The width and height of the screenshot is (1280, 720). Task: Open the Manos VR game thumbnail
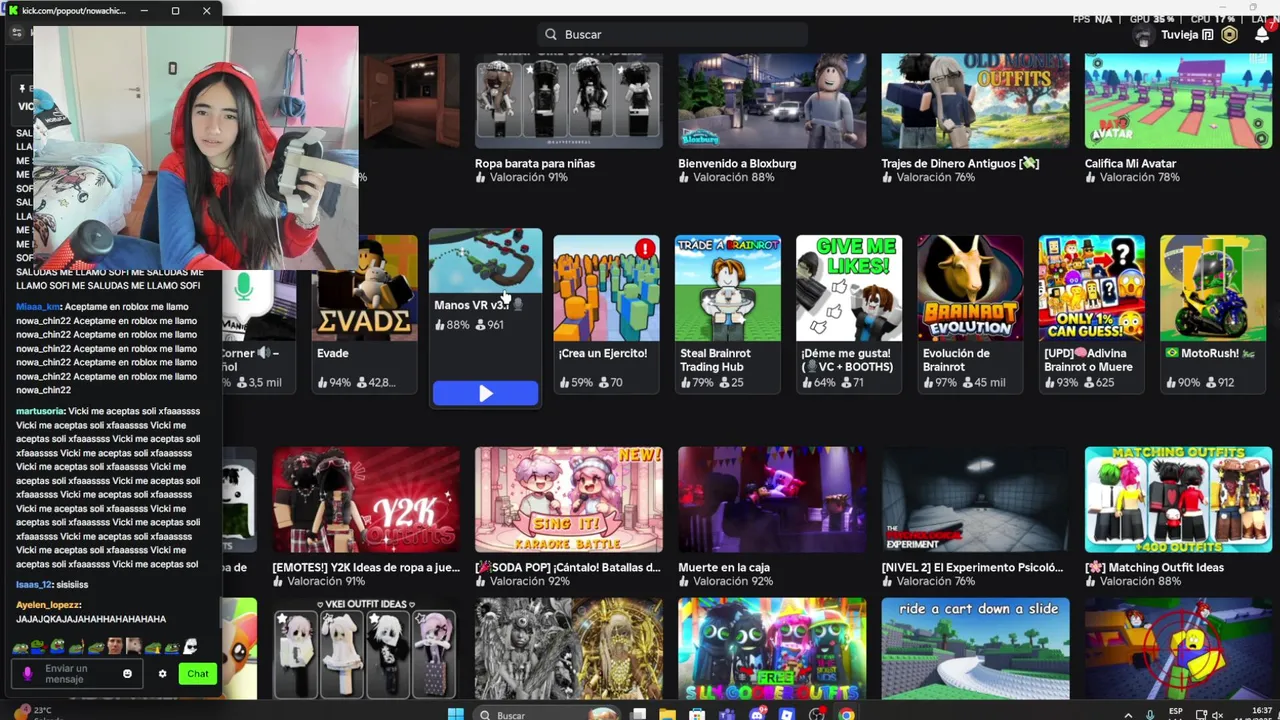tap(485, 261)
